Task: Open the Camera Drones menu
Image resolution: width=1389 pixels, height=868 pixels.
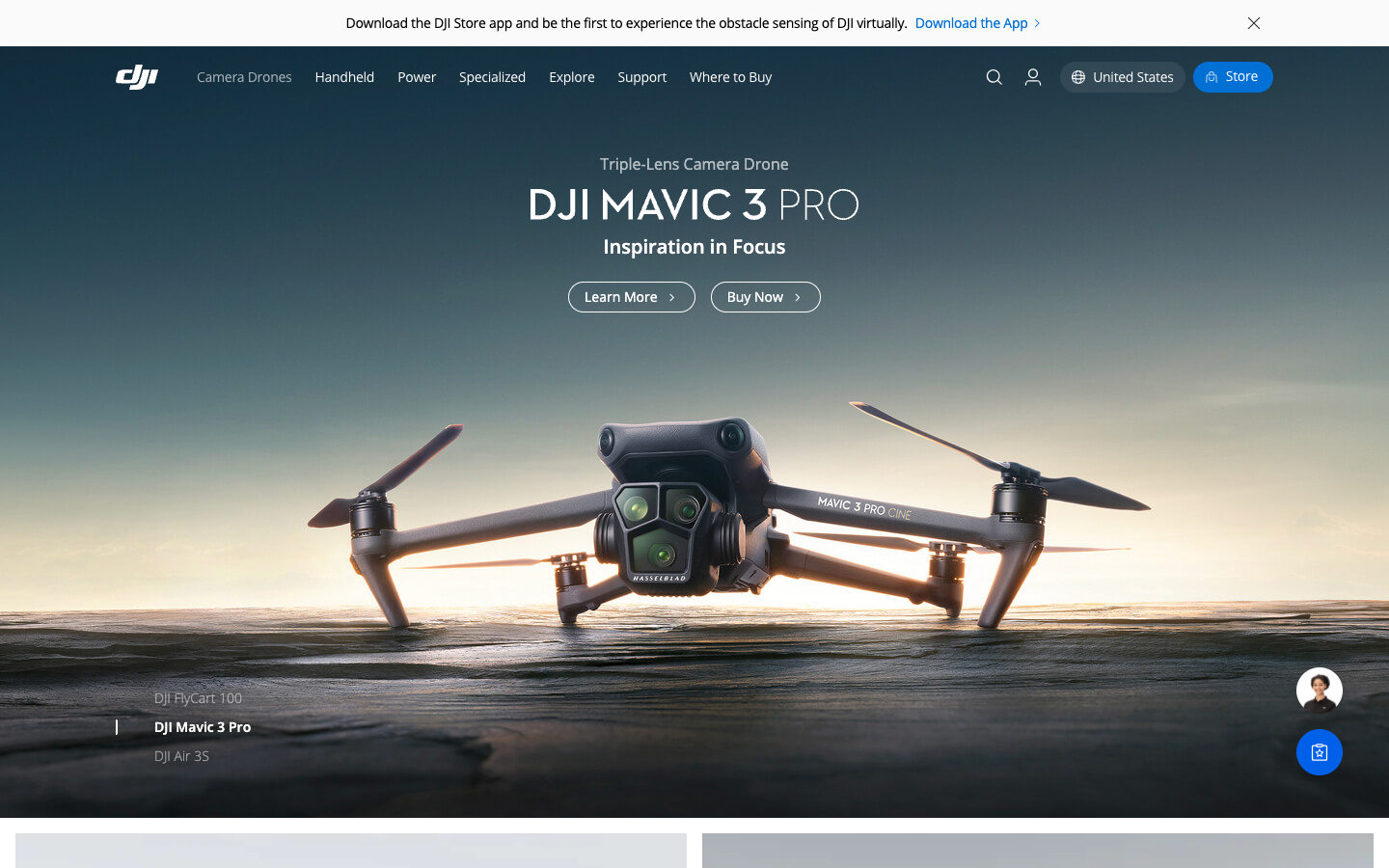Action: click(244, 77)
